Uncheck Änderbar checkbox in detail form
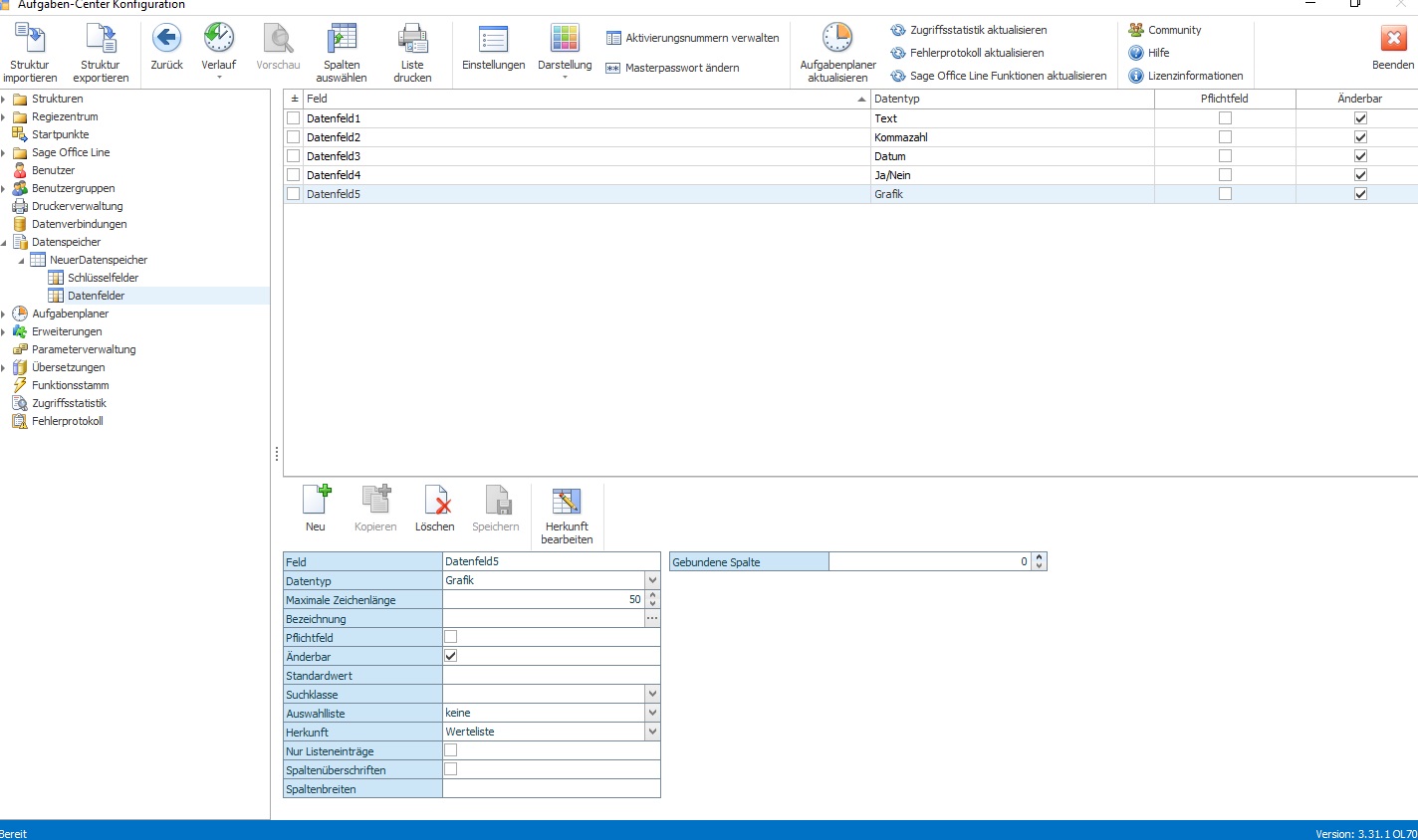 click(x=450, y=656)
